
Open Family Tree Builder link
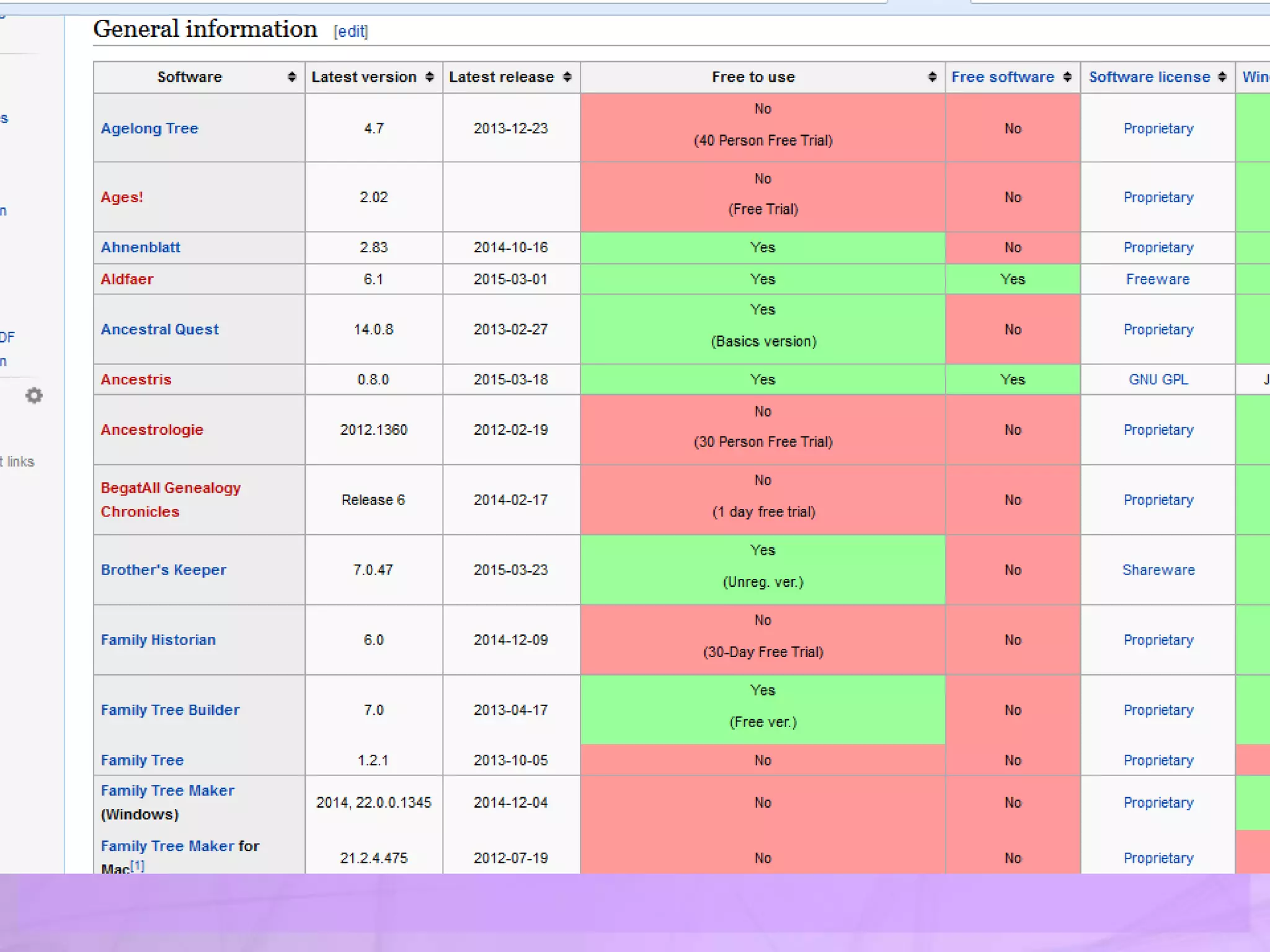pos(170,710)
